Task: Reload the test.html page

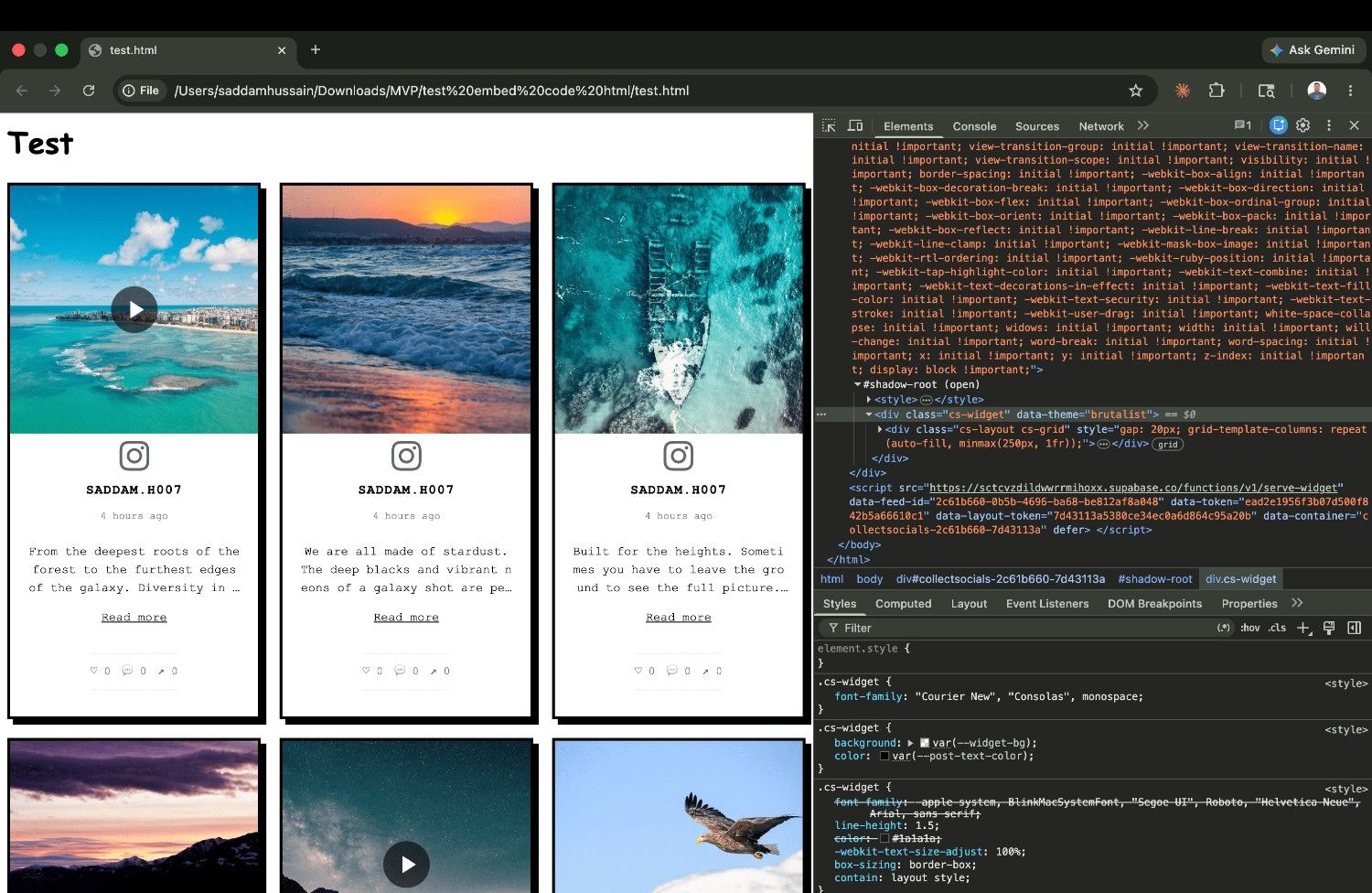Action: (x=89, y=91)
